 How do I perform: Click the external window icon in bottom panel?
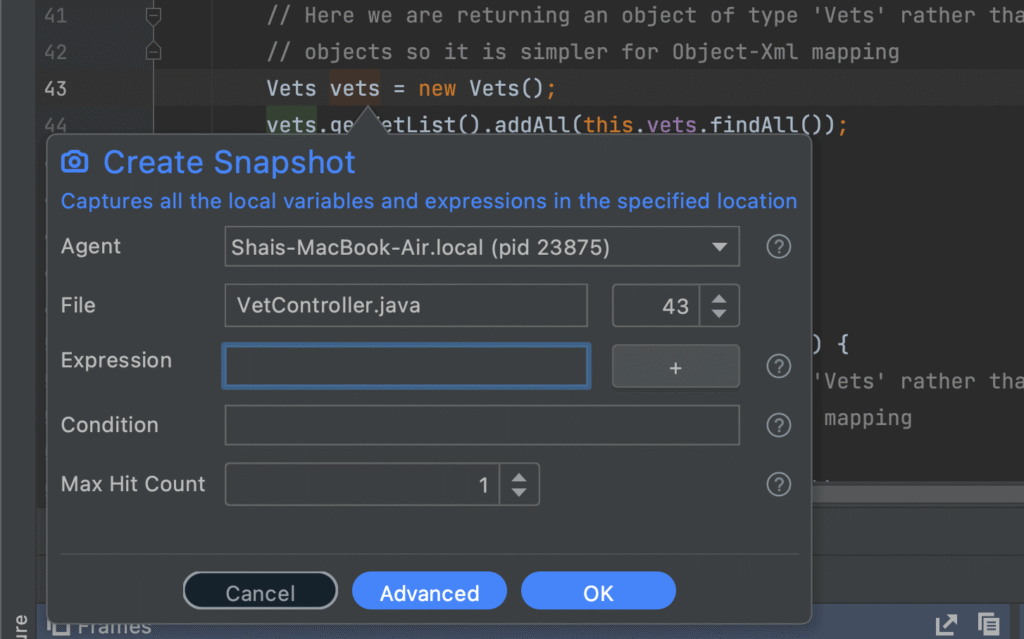pos(946,625)
